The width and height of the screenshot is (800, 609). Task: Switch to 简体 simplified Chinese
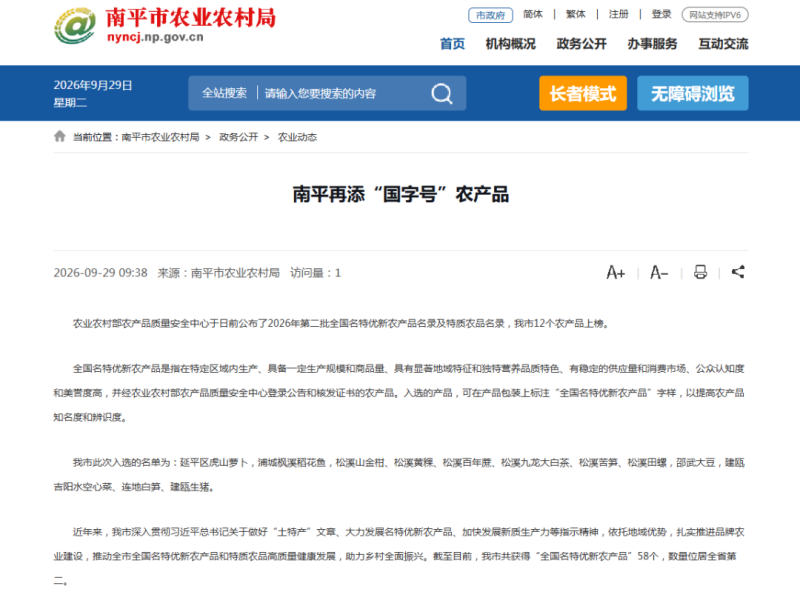(x=533, y=15)
